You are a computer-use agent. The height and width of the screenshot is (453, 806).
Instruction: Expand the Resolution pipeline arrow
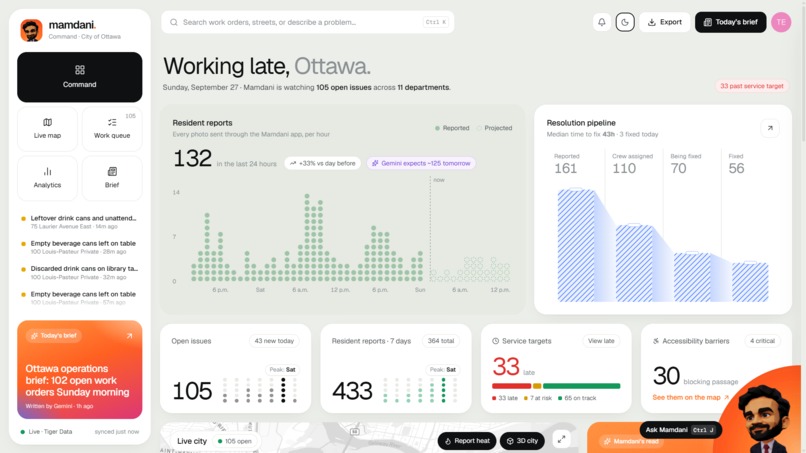click(x=770, y=128)
